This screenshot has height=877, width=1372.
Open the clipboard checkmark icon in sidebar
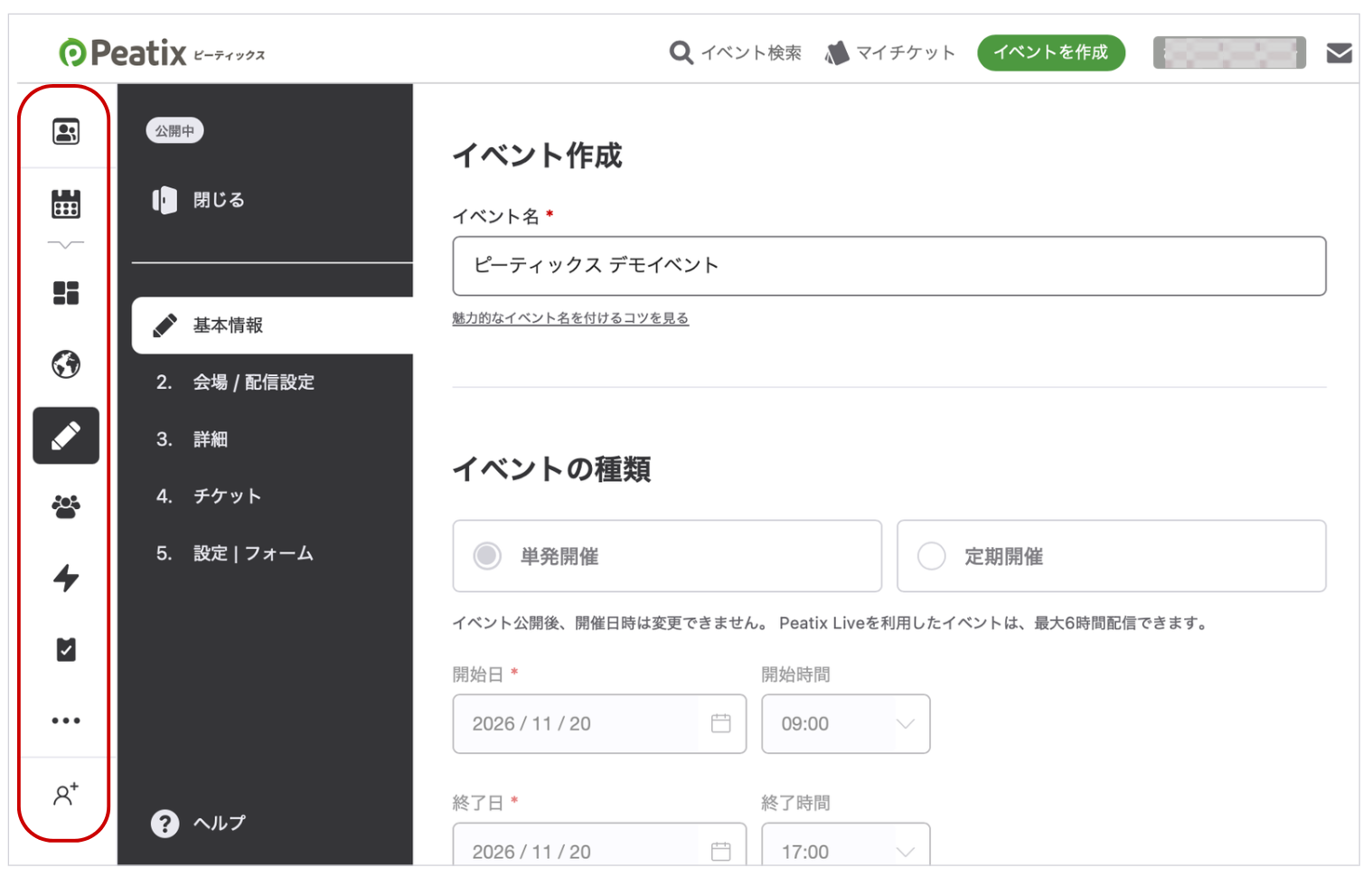click(x=66, y=649)
